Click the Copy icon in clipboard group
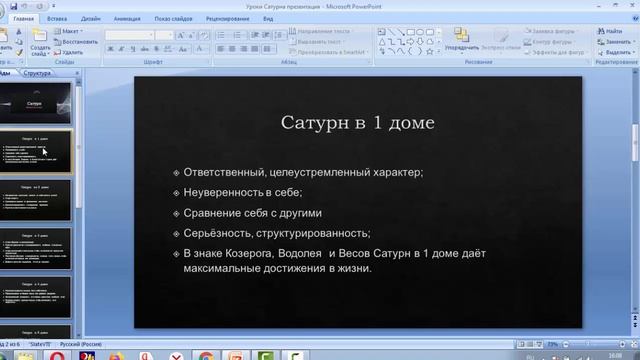Image resolution: width=640 pixels, height=360 pixels. click(19, 42)
